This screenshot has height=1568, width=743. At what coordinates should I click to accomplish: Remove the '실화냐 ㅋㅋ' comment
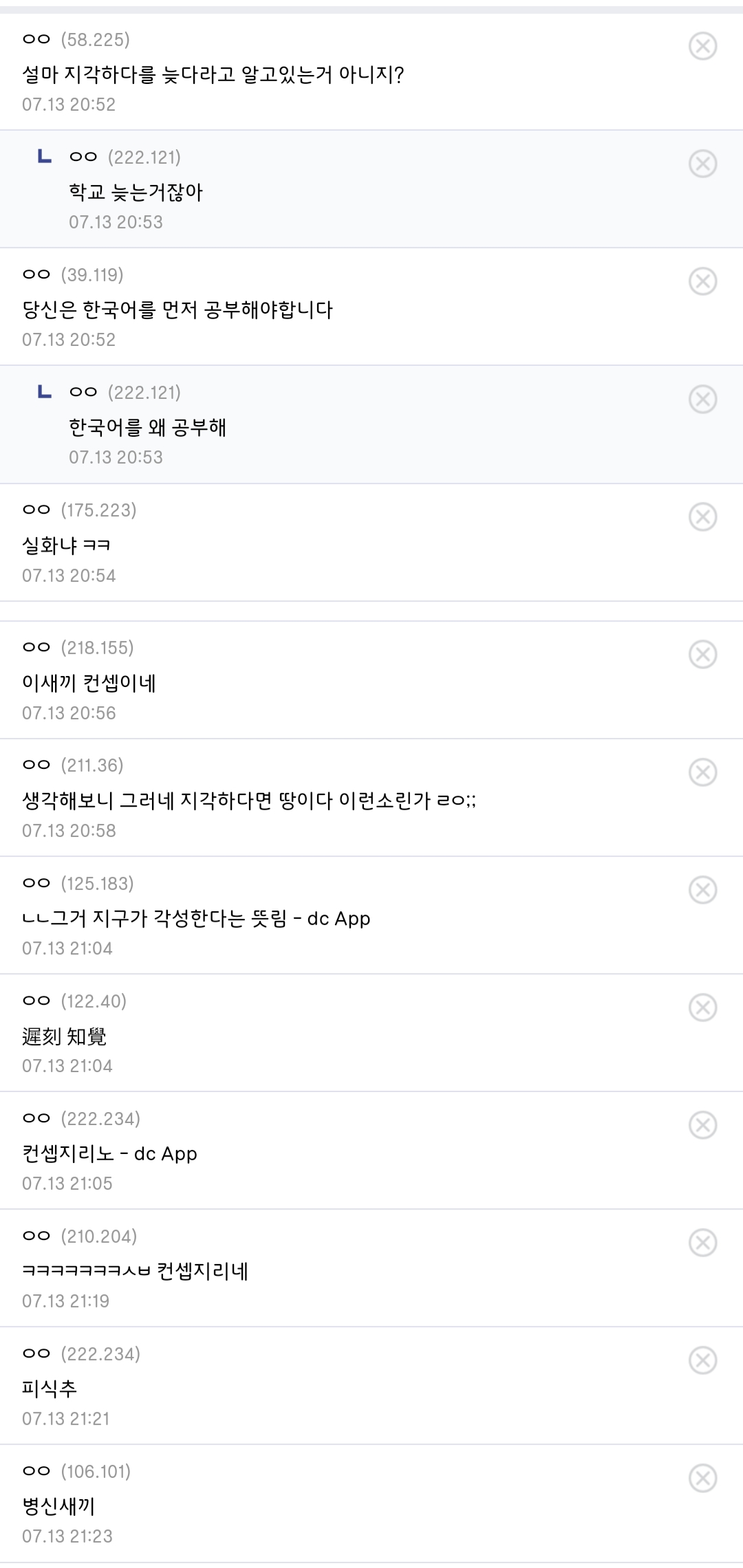coord(702,517)
